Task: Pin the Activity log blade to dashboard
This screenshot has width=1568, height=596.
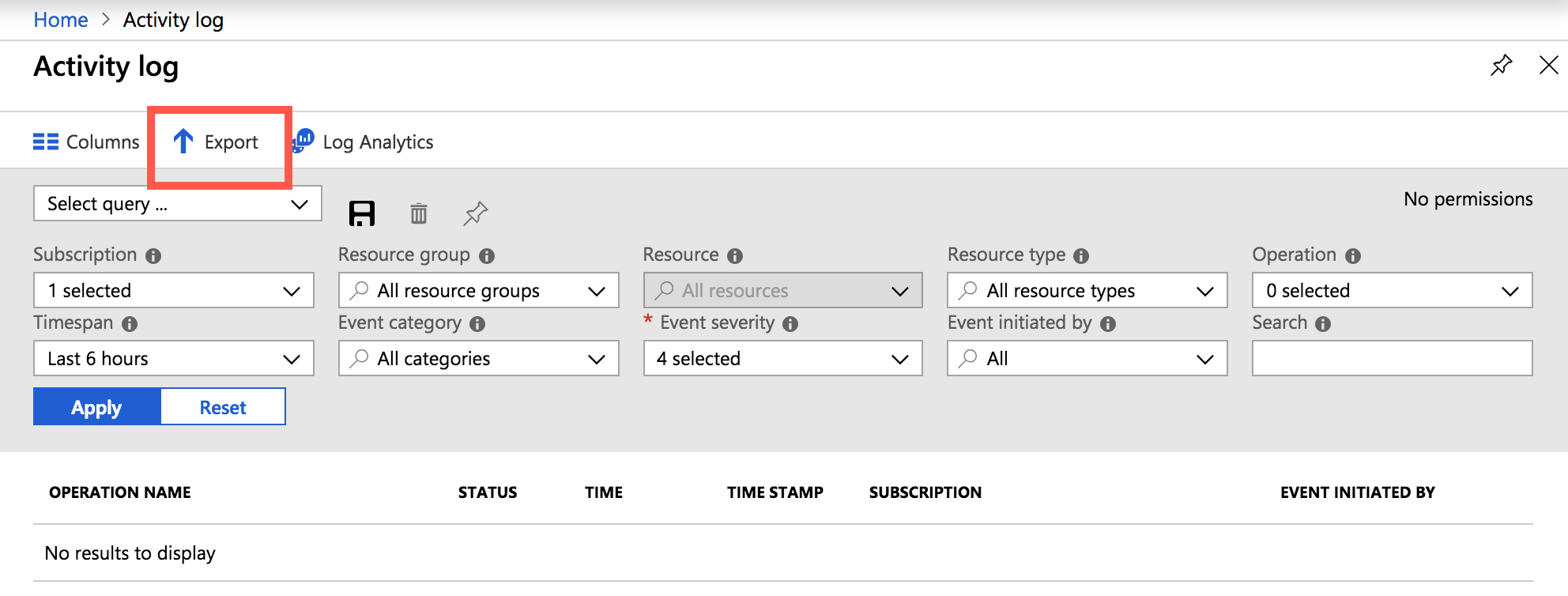Action: pos(1501,65)
